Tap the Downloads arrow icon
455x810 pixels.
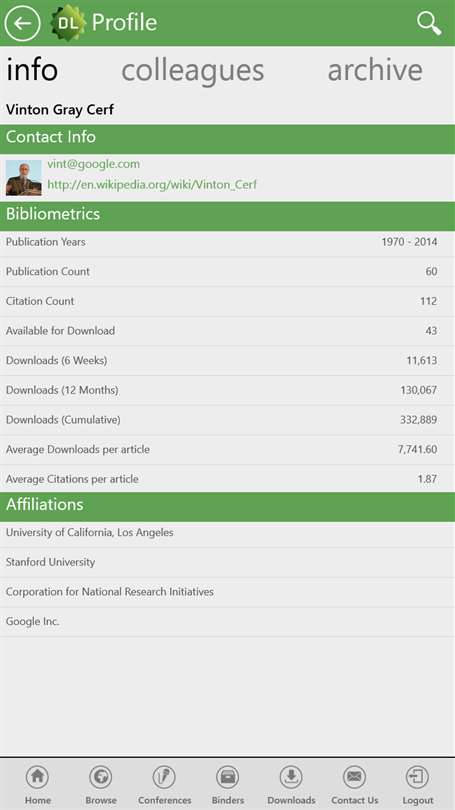291,776
